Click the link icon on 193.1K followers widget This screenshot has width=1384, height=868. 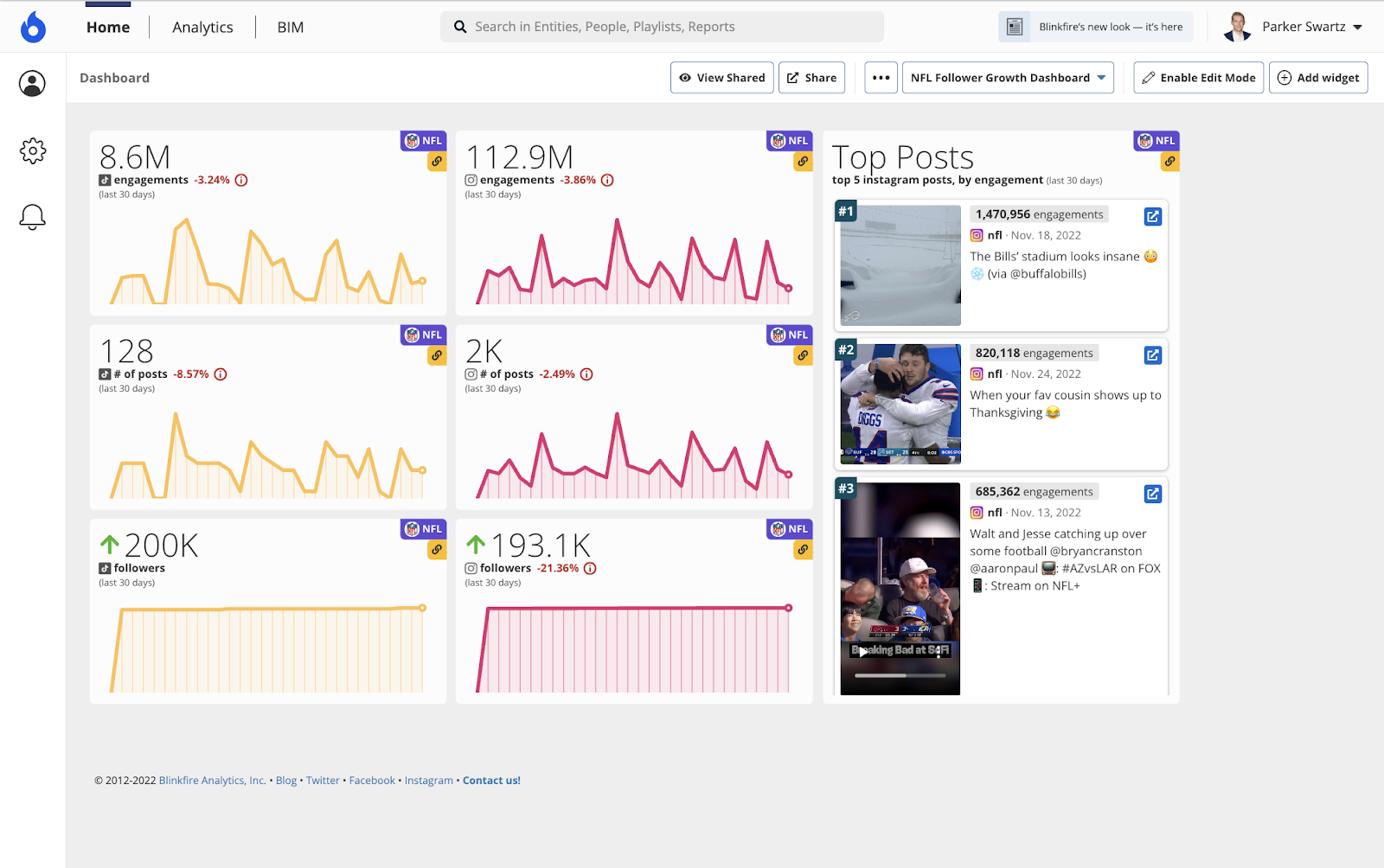[803, 549]
